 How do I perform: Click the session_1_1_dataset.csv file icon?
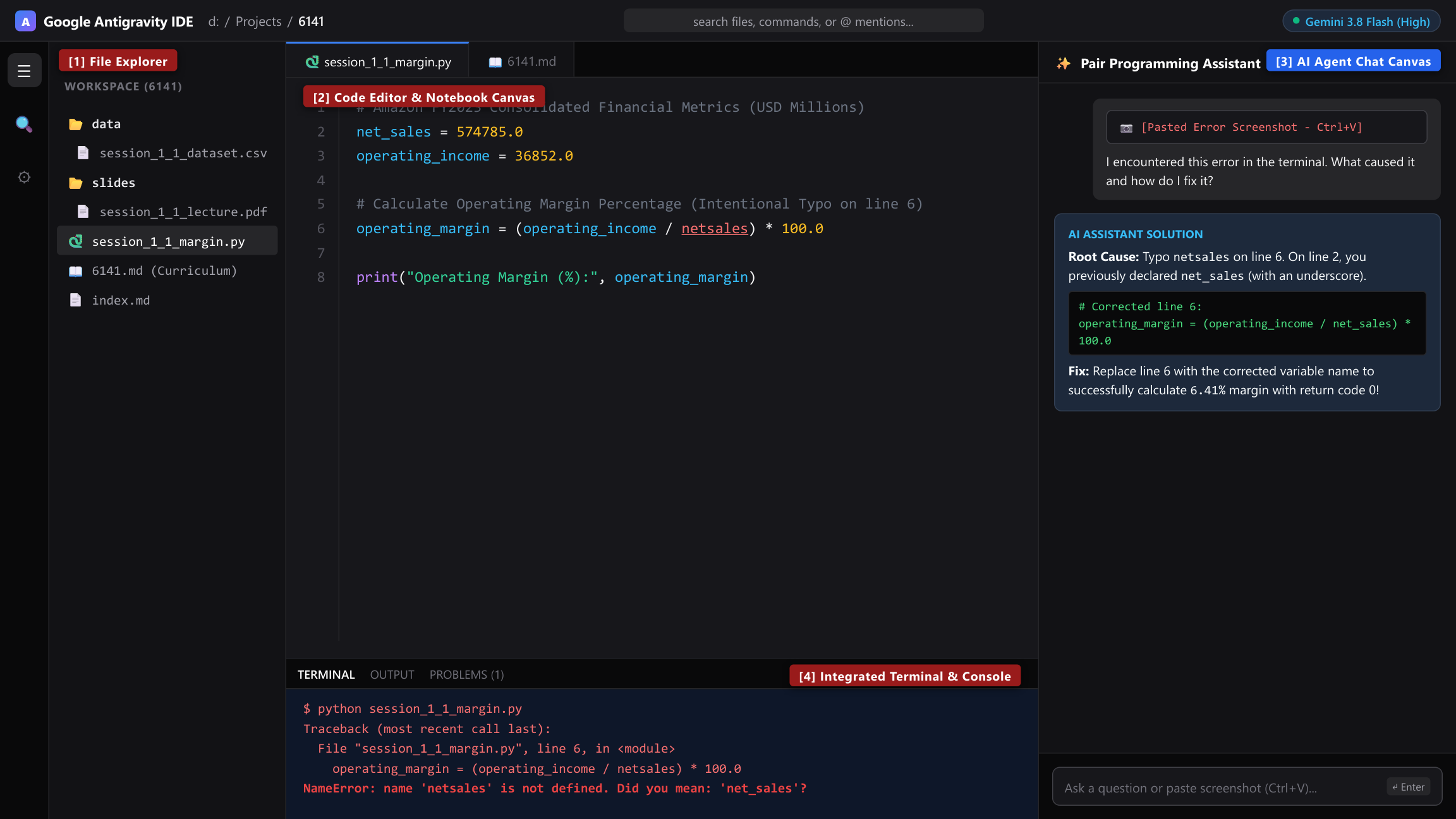[83, 153]
